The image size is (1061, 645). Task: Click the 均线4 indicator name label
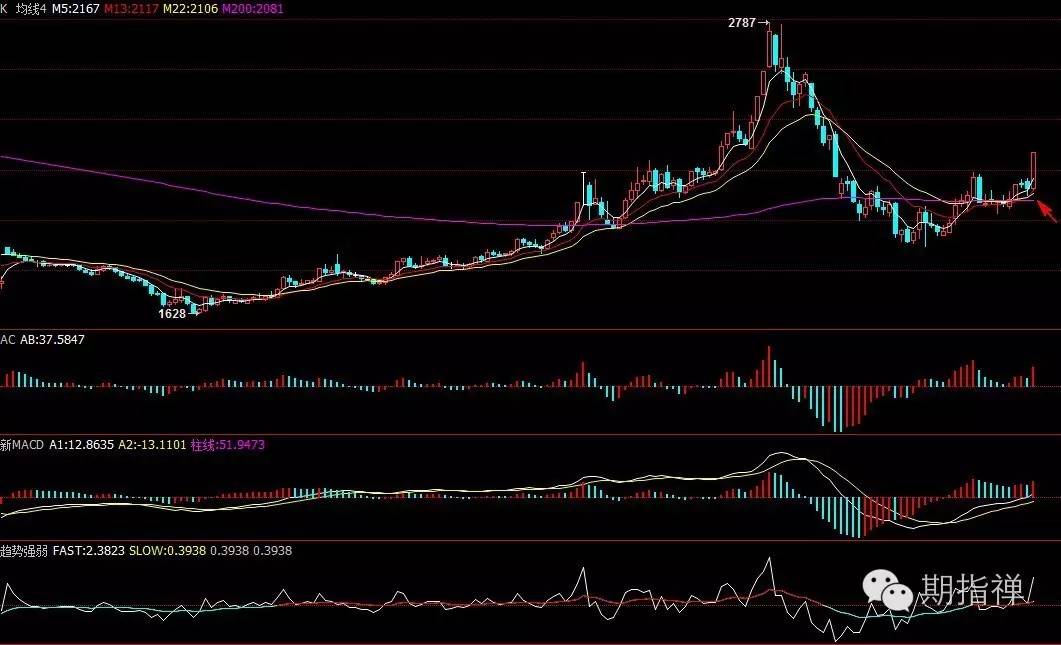click(30, 9)
